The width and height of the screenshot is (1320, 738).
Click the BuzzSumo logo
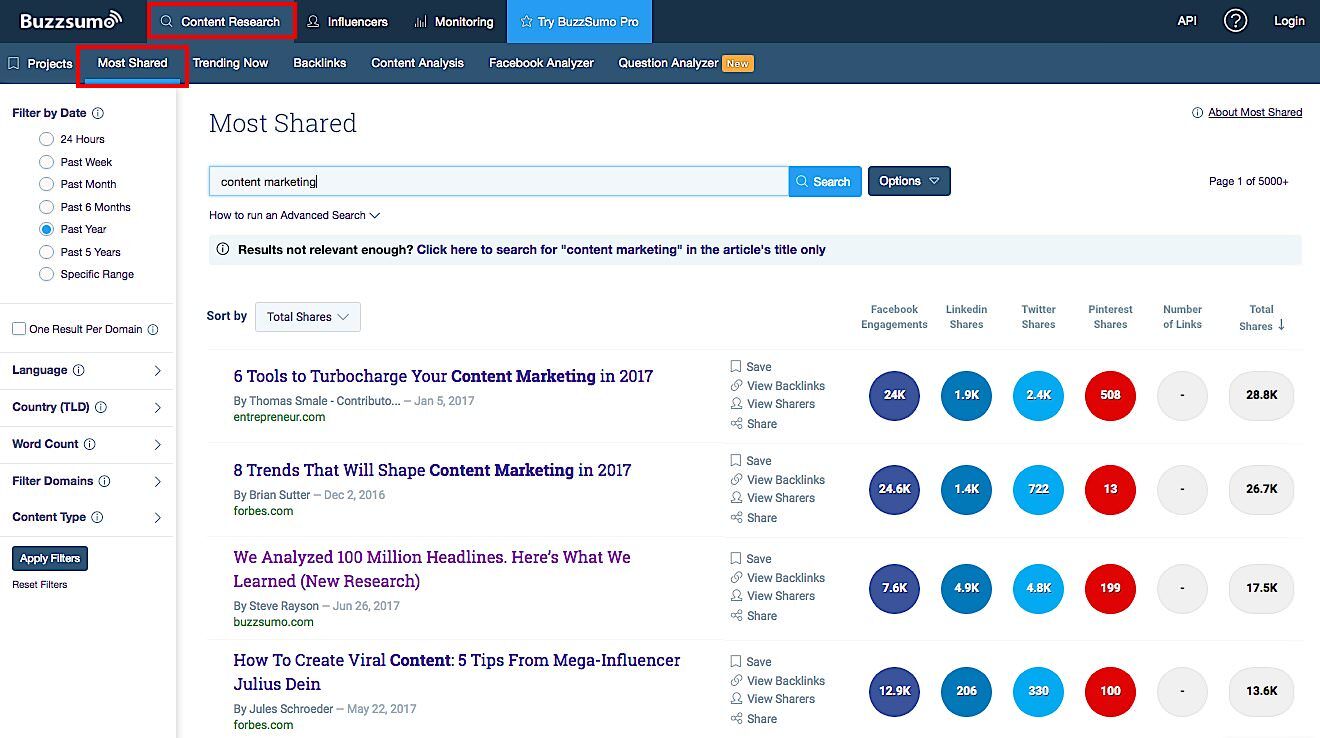coord(71,20)
